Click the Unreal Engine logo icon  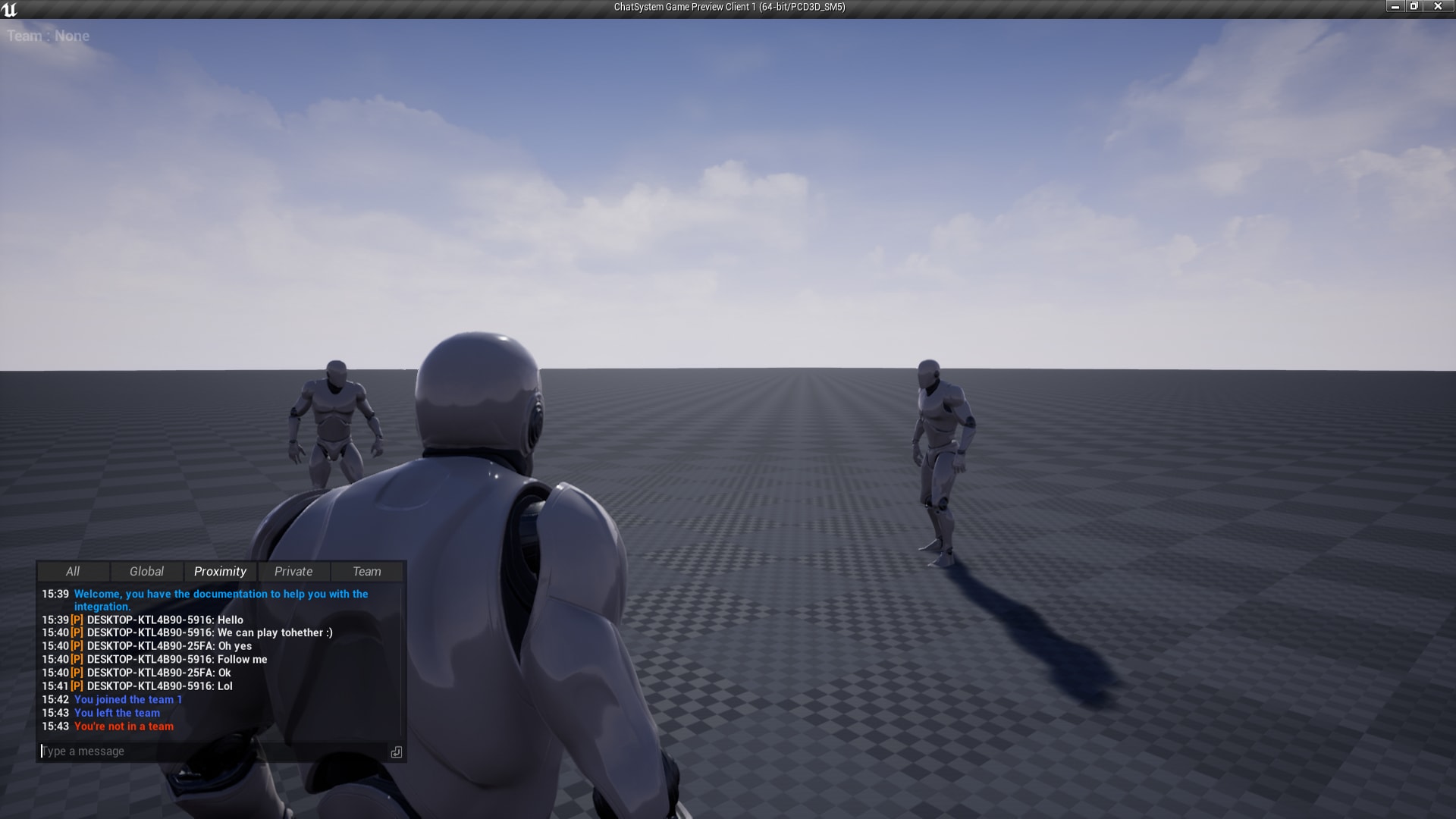(9, 9)
